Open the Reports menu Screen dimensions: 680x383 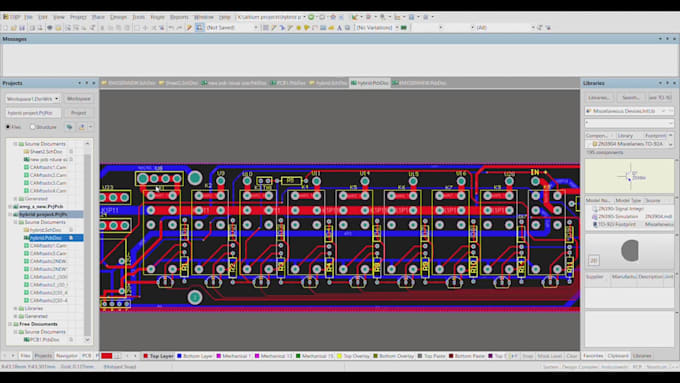click(179, 17)
